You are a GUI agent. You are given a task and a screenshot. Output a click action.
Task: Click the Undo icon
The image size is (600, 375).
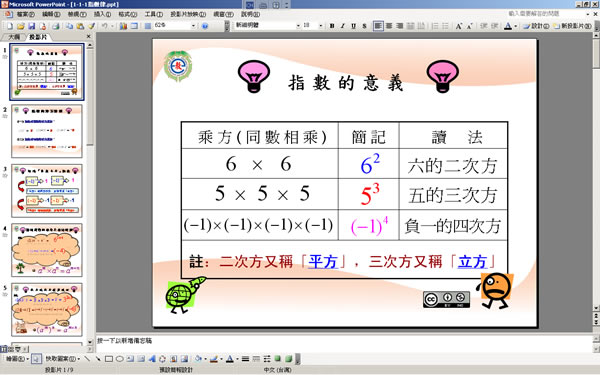tap(104, 26)
